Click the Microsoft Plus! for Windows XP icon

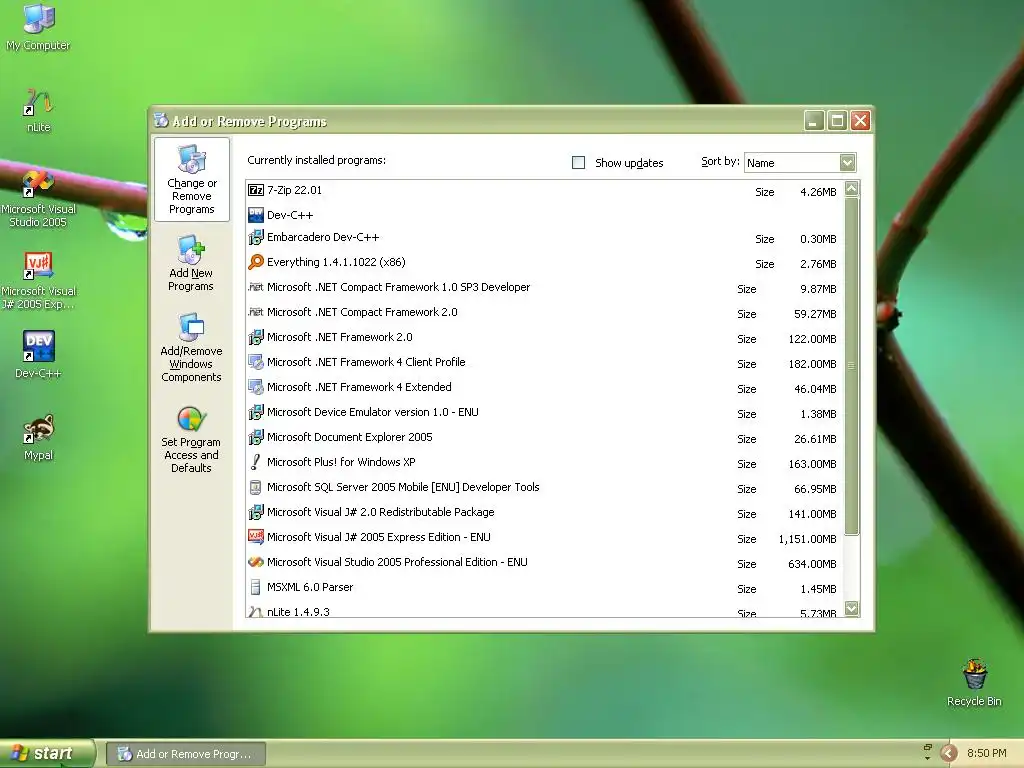[256, 462]
